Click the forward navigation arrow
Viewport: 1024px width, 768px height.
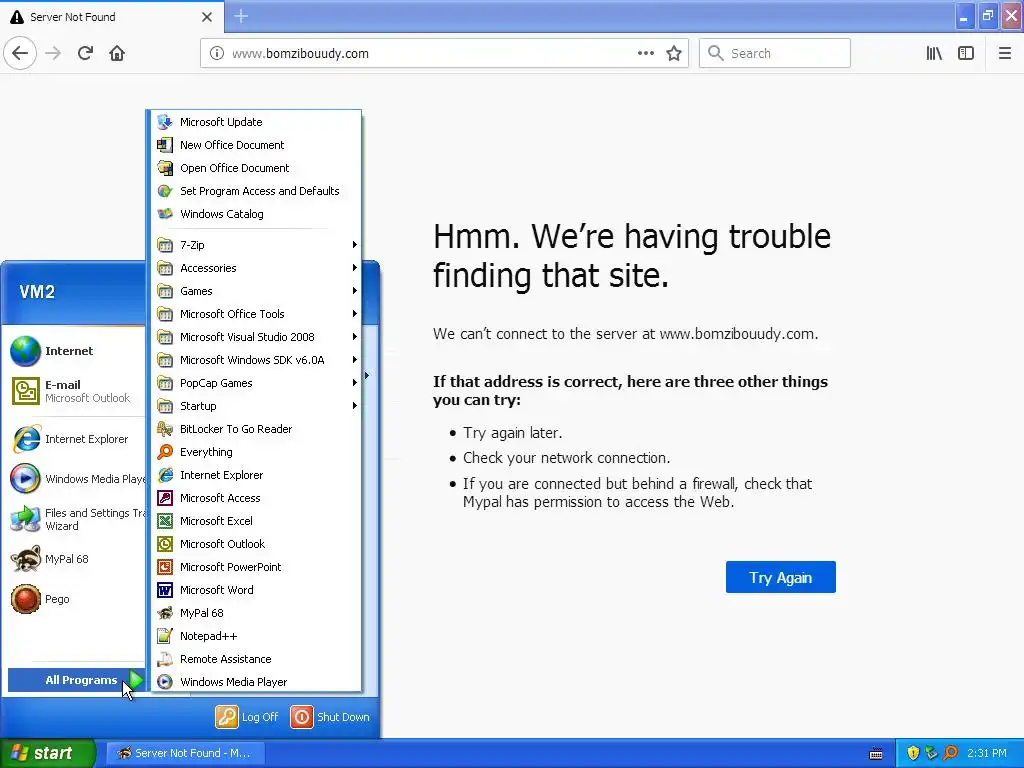pyautogui.click(x=53, y=53)
